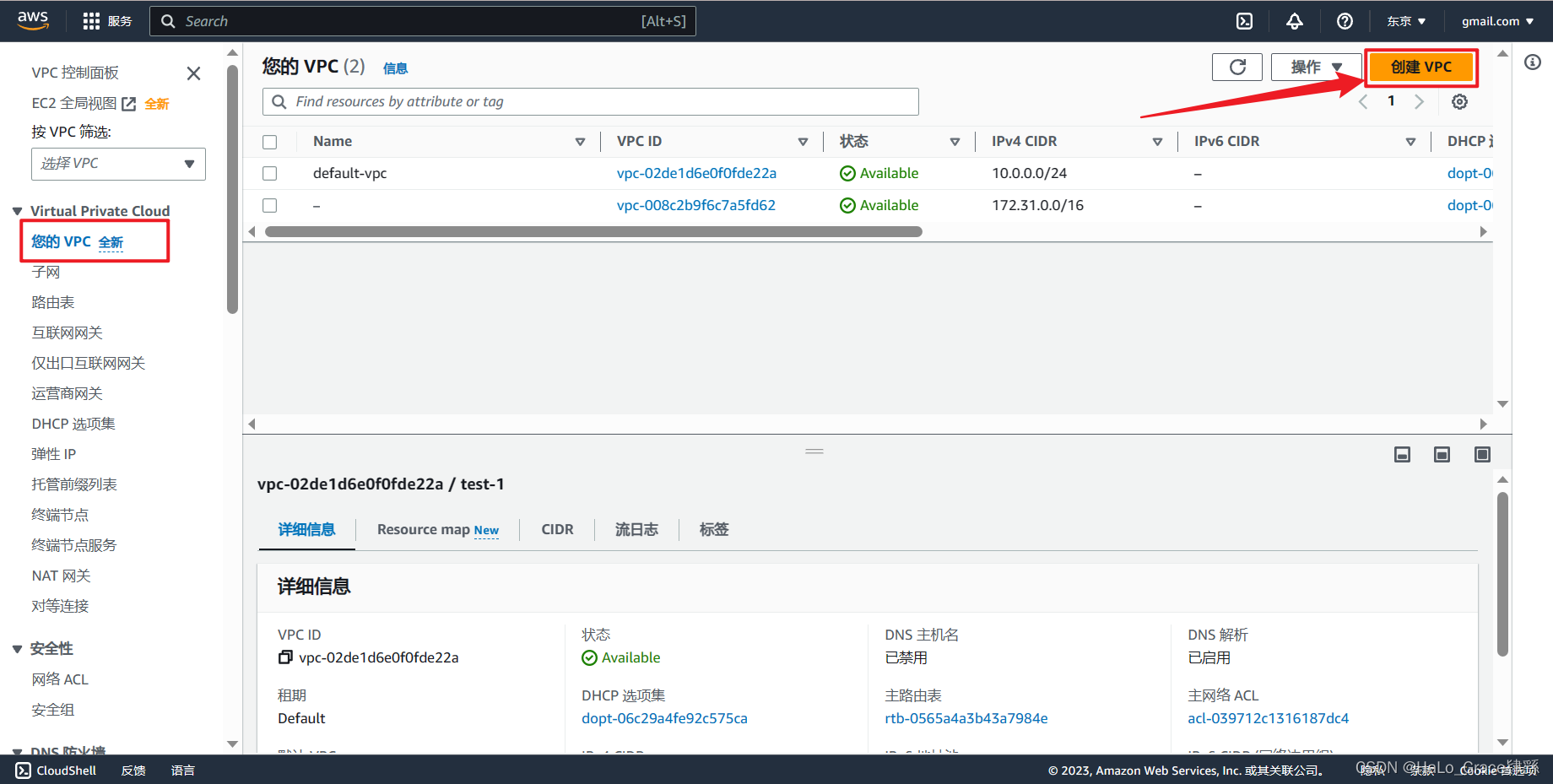Switch to the 详细信息 tab
Image resolution: width=1553 pixels, height=784 pixels.
point(306,529)
